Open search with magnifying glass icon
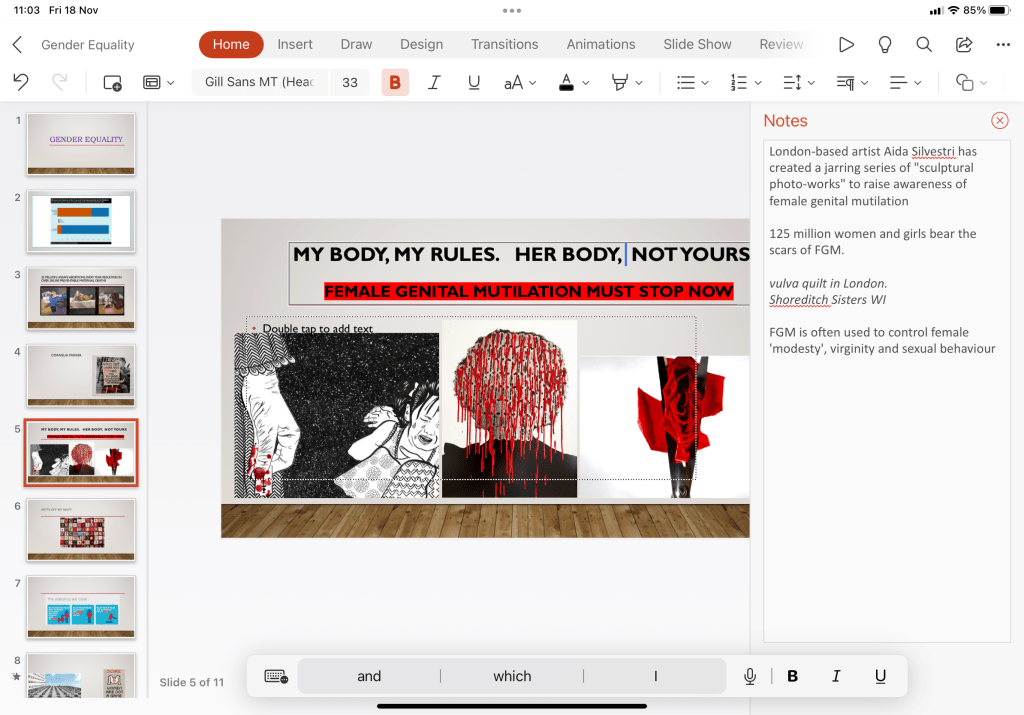 924,45
